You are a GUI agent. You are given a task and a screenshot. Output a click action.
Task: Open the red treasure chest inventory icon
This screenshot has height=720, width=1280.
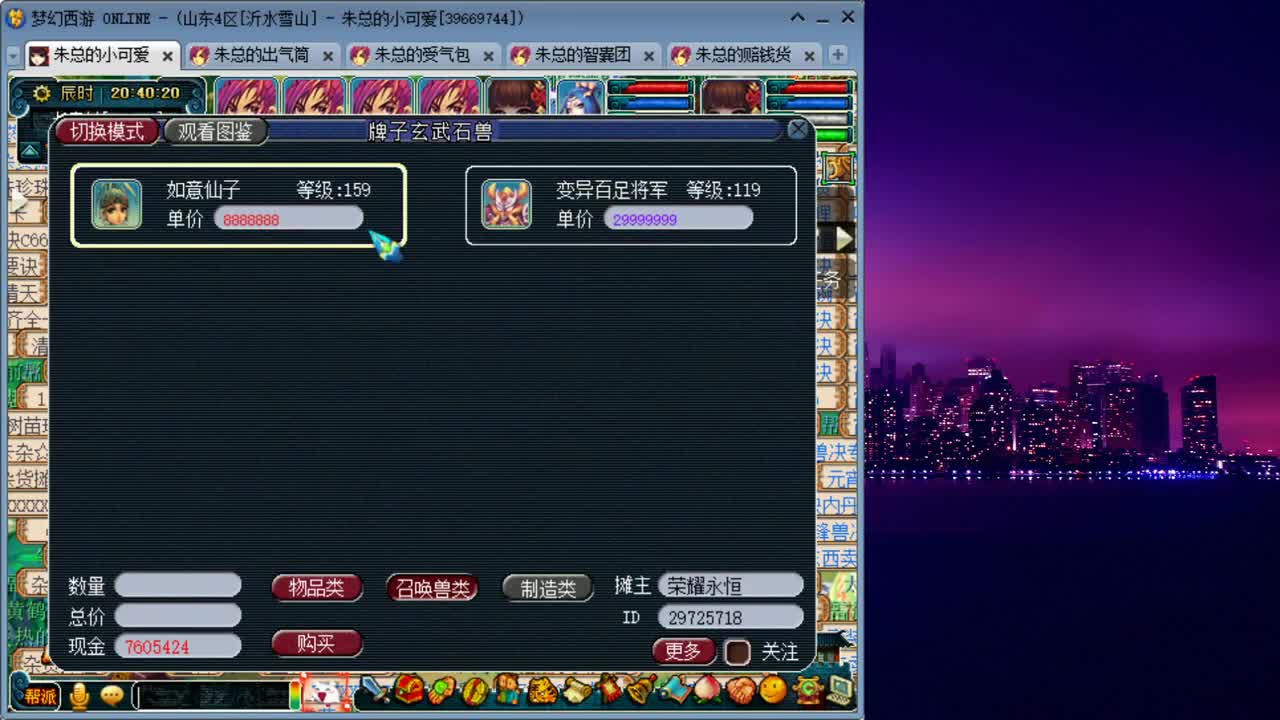[x=408, y=689]
